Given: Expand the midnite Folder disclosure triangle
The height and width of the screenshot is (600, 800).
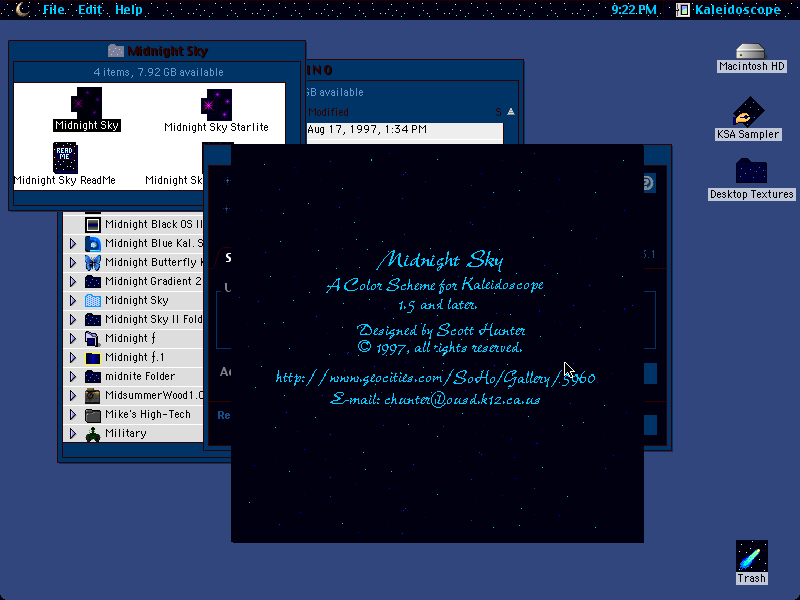Looking at the screenshot, I should tap(73, 377).
